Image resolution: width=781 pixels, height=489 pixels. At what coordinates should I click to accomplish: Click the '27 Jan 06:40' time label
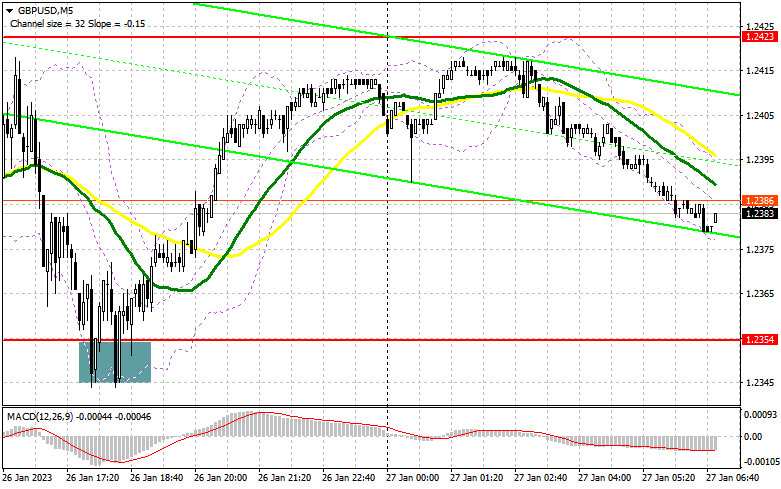click(x=733, y=478)
